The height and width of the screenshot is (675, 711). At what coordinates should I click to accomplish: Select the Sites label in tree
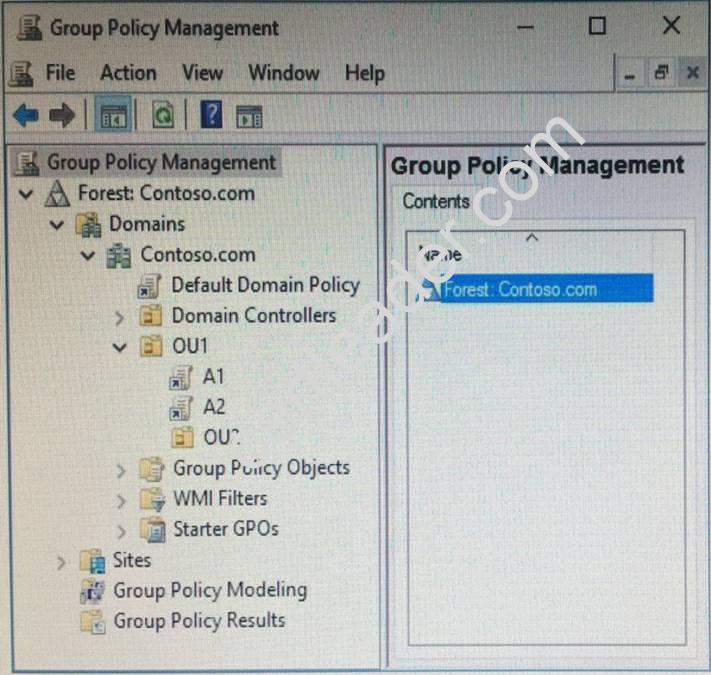[131, 560]
